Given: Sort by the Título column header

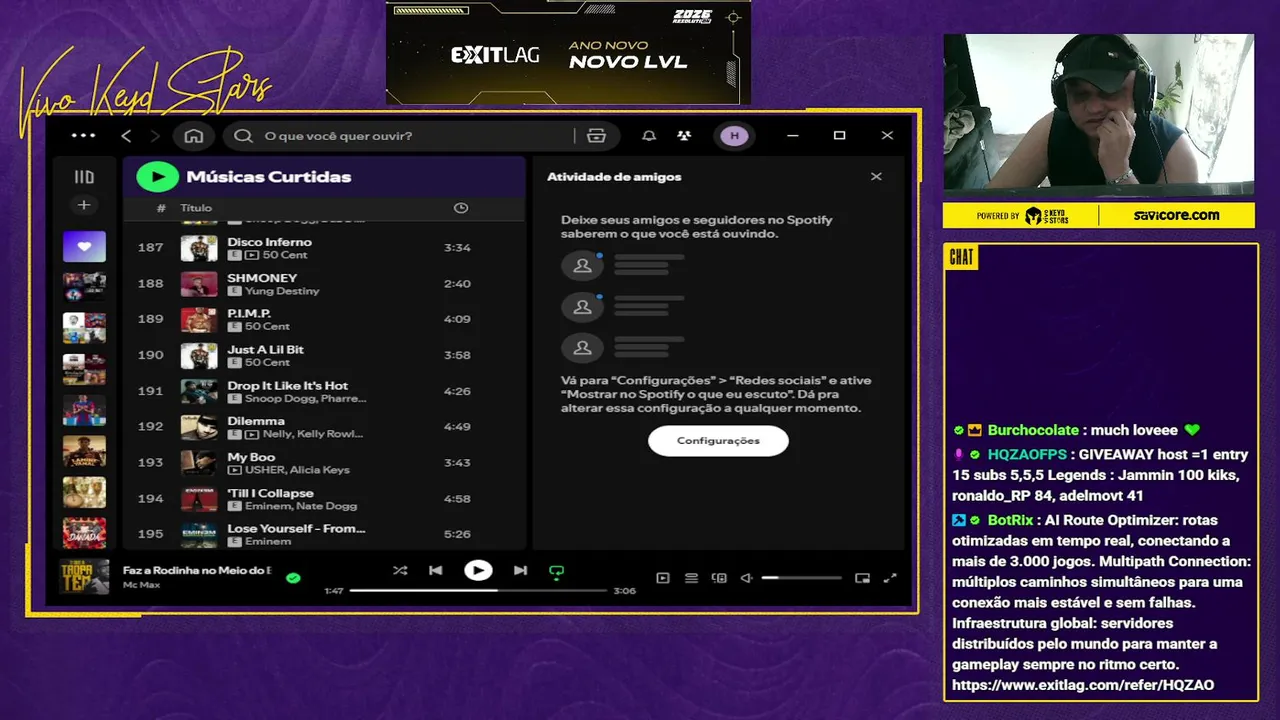Looking at the screenshot, I should pyautogui.click(x=196, y=208).
